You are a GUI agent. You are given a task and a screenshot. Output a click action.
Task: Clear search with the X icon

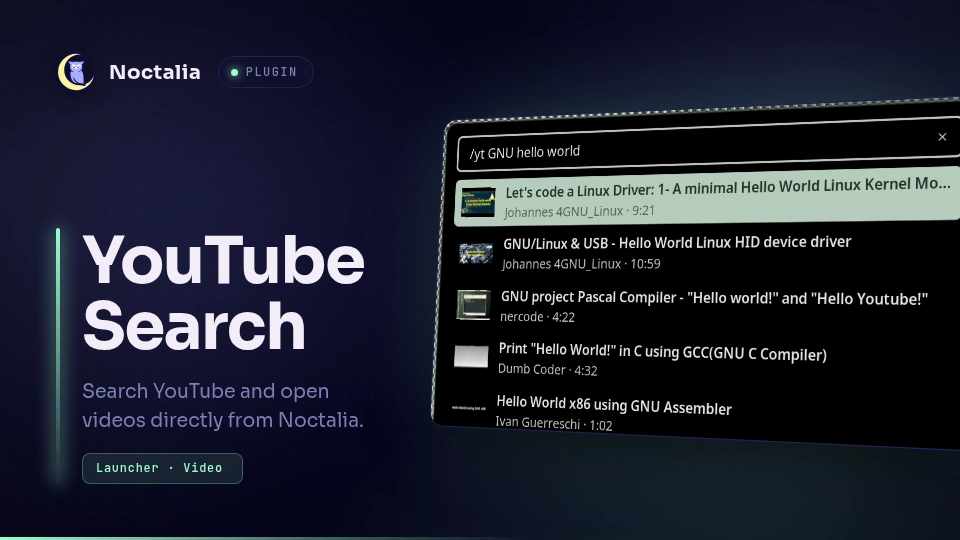click(x=942, y=137)
